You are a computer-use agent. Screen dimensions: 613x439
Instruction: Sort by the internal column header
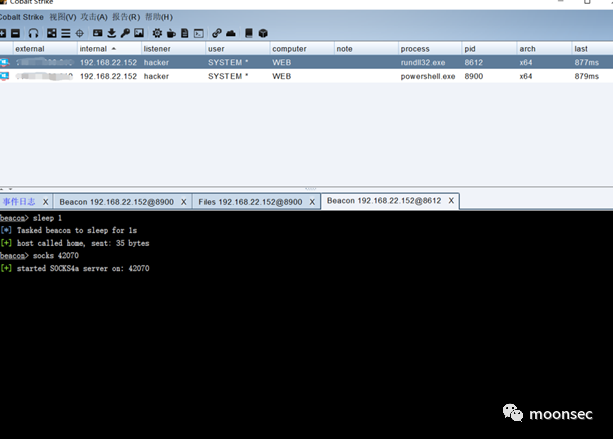109,48
